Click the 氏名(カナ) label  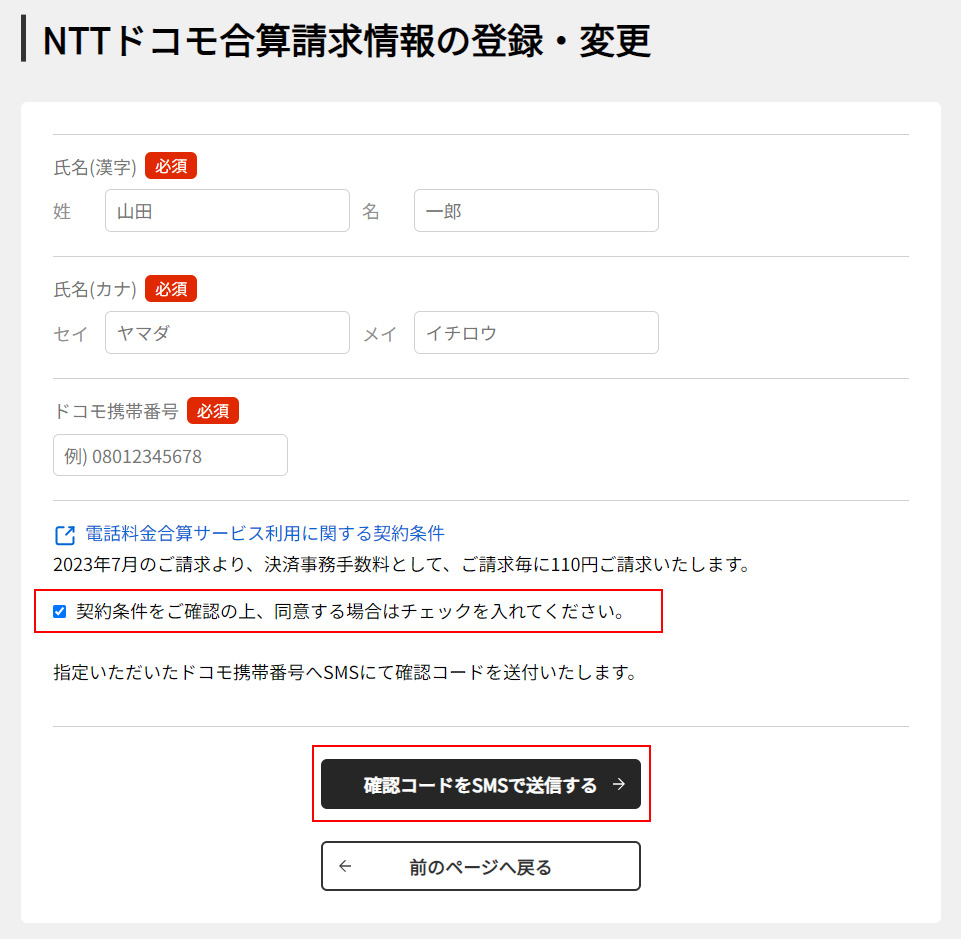coord(95,289)
